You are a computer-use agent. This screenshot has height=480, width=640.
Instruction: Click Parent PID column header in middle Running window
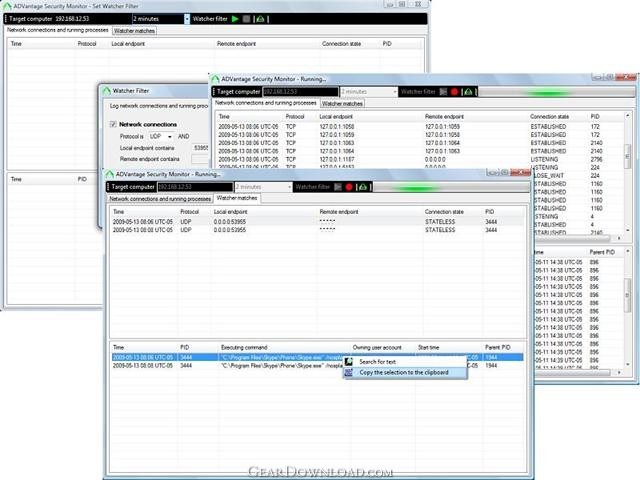(602, 252)
